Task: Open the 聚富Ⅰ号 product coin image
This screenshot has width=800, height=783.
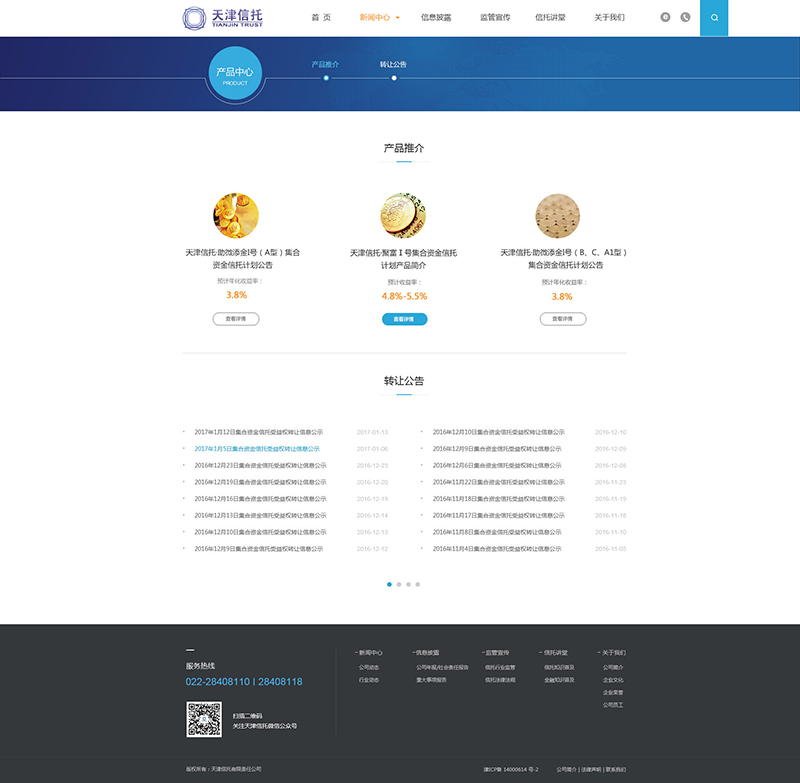Action: click(403, 215)
